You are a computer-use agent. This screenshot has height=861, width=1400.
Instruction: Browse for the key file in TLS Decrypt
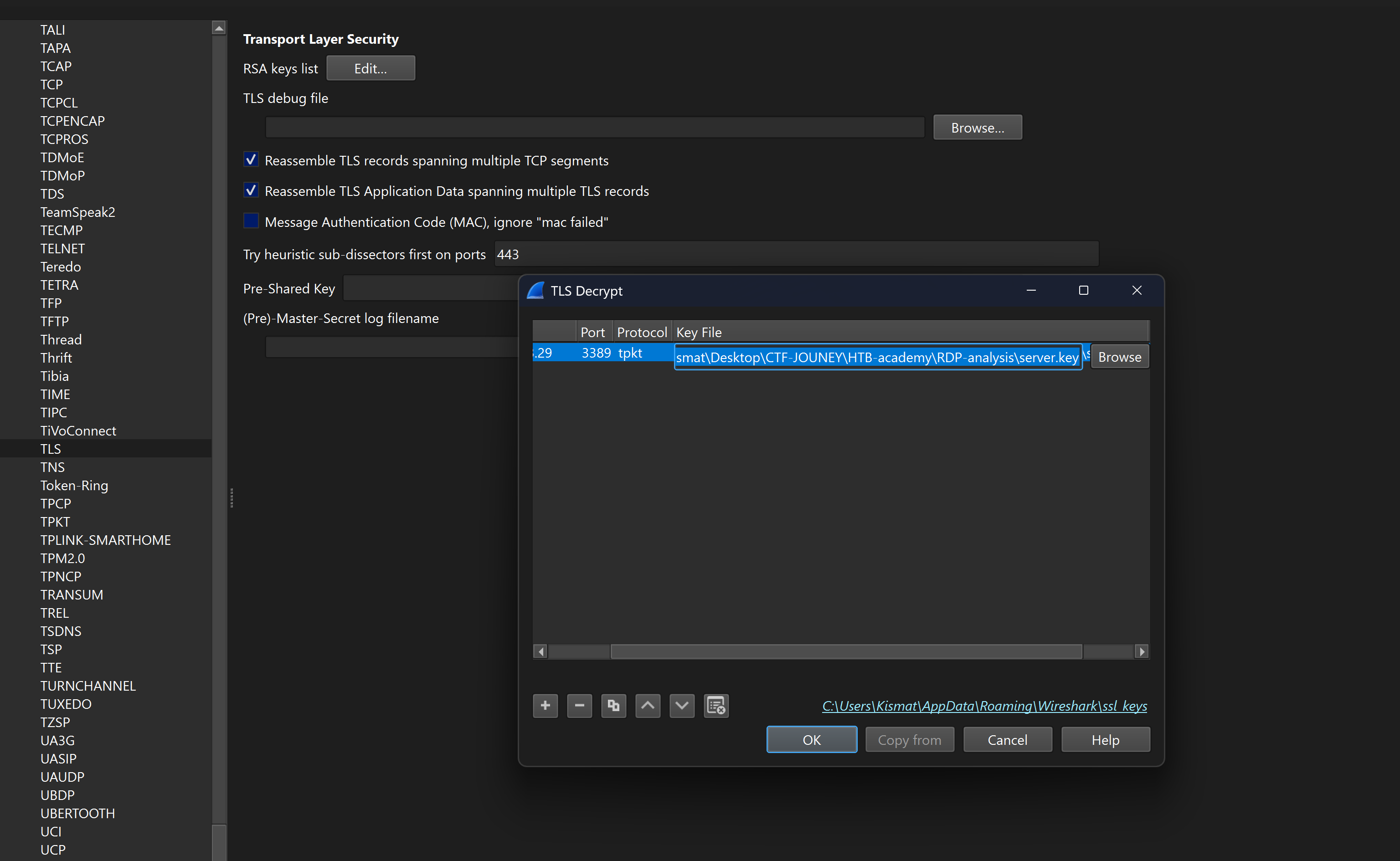click(1119, 357)
